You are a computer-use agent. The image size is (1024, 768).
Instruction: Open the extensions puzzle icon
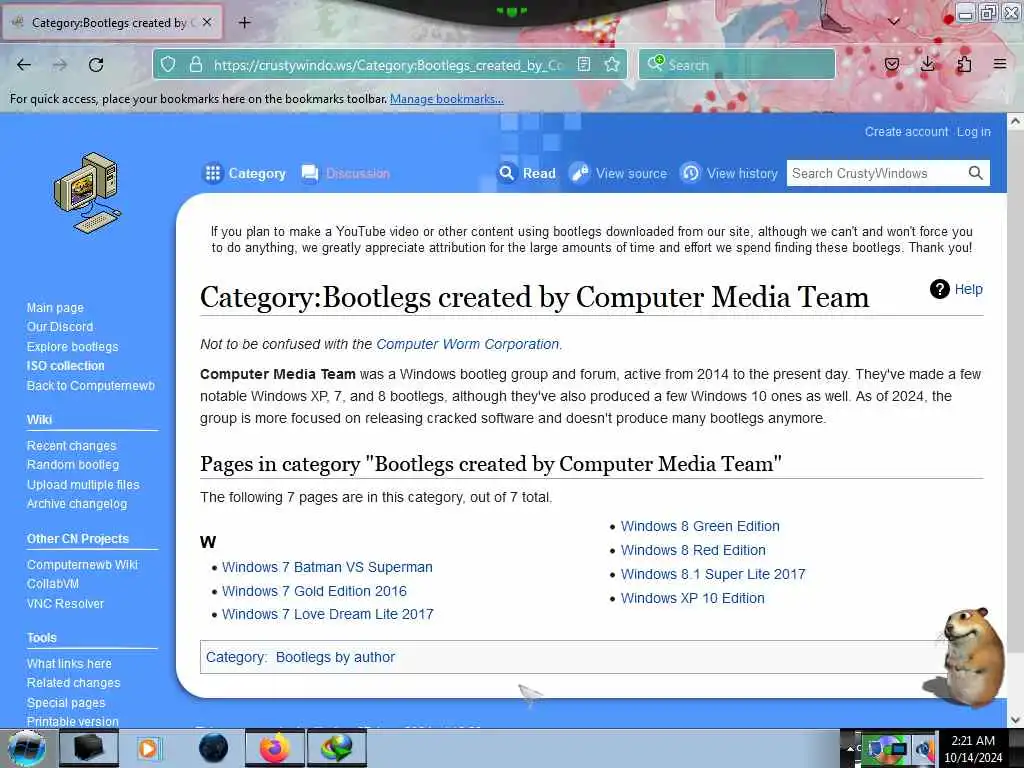click(964, 64)
